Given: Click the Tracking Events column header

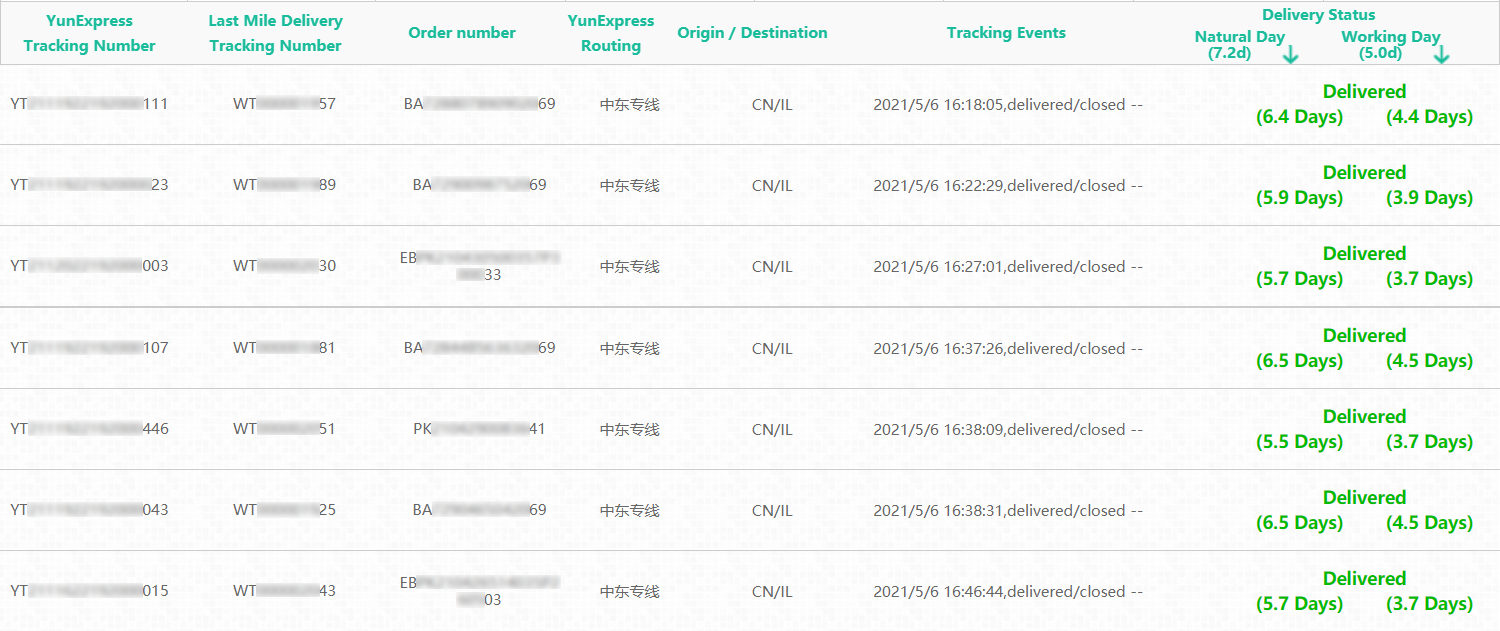Looking at the screenshot, I should tap(1006, 33).
